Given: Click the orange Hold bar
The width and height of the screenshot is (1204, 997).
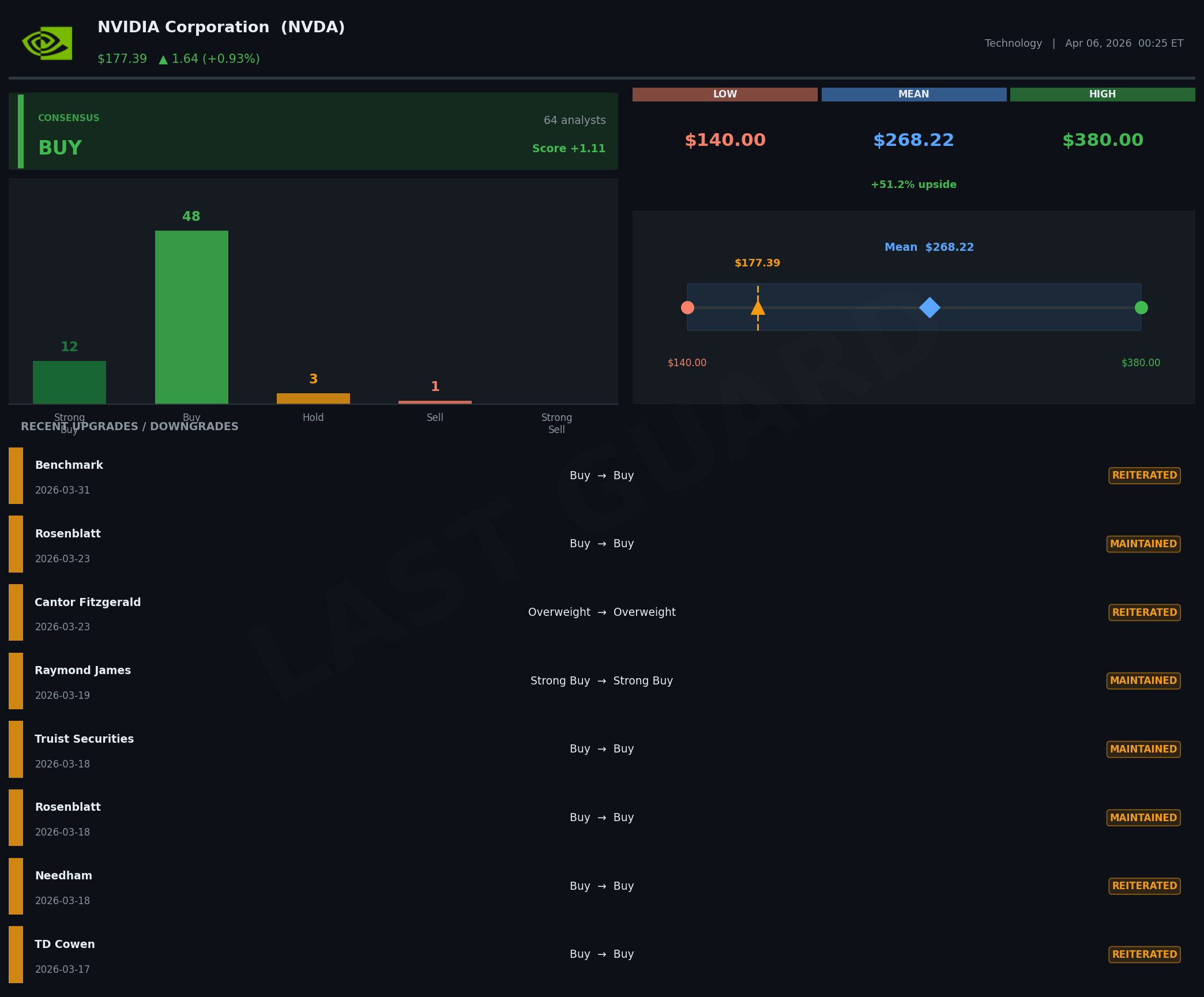Looking at the screenshot, I should point(313,398).
